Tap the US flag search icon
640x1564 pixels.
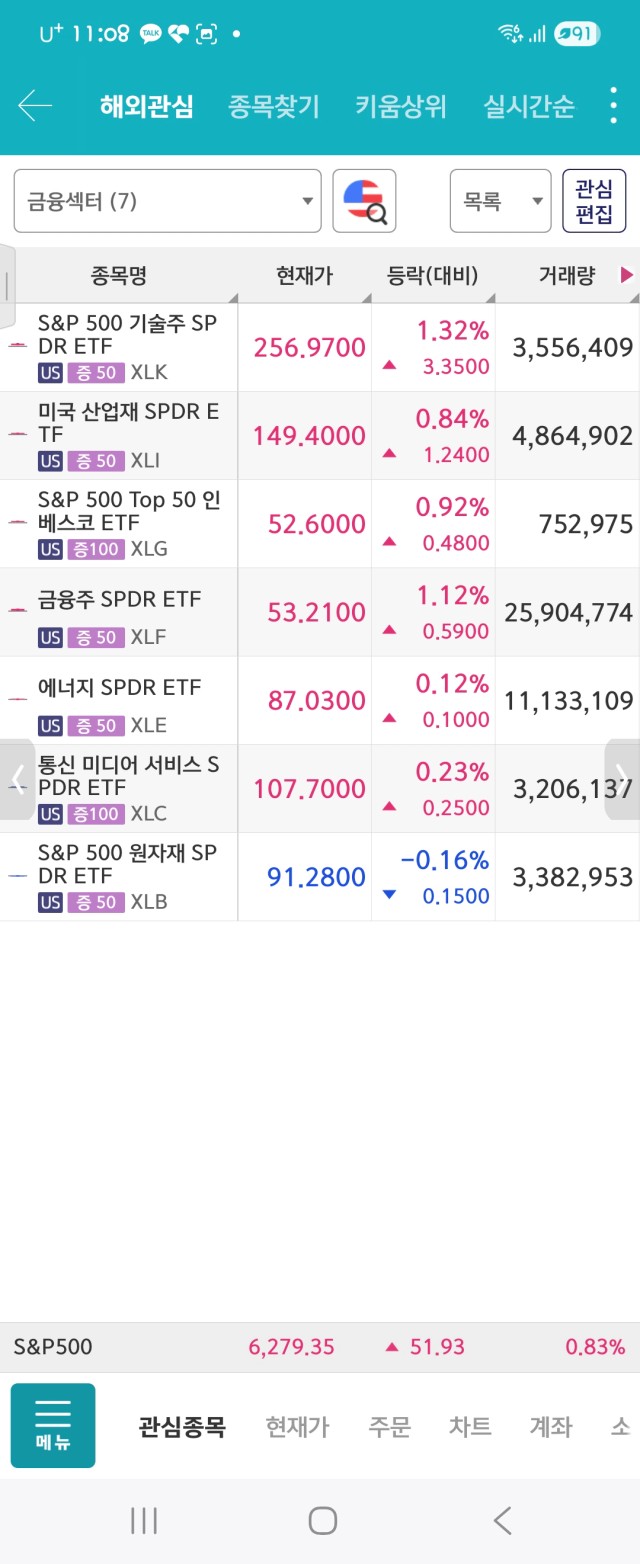tap(364, 201)
